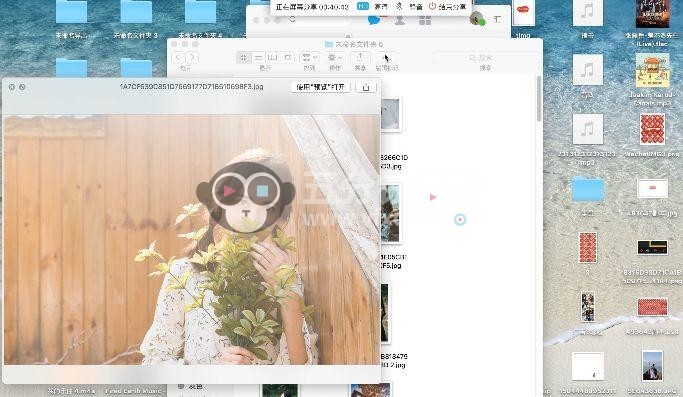Switch Finder to gallery view
The height and width of the screenshot is (397, 683).
(287, 58)
